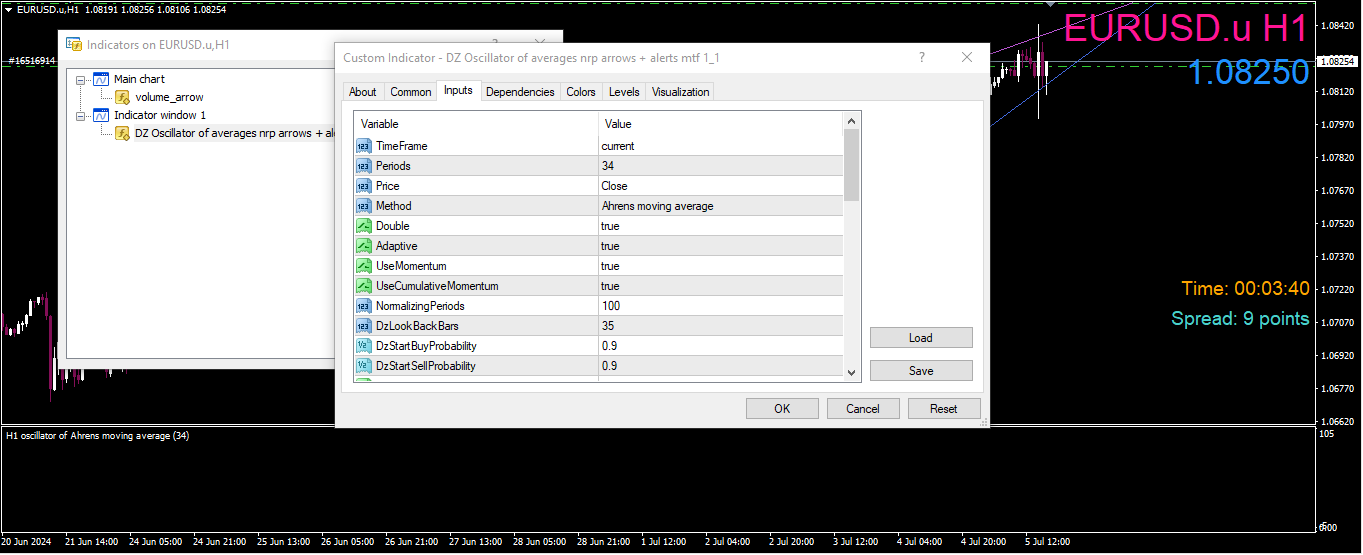This screenshot has height=555, width=1363.
Task: Confirm settings with the OK button
Action: tap(782, 408)
